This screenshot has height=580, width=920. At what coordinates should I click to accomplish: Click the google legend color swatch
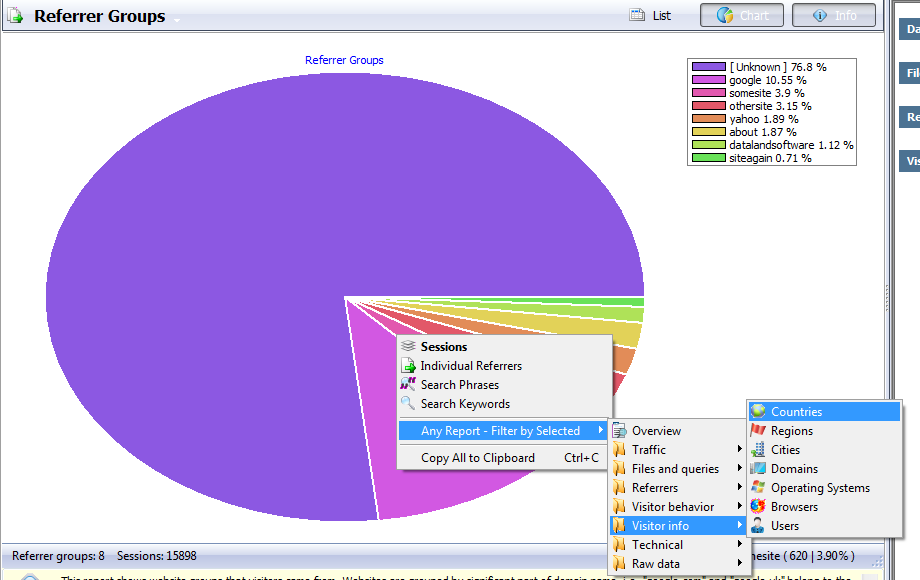pos(709,80)
